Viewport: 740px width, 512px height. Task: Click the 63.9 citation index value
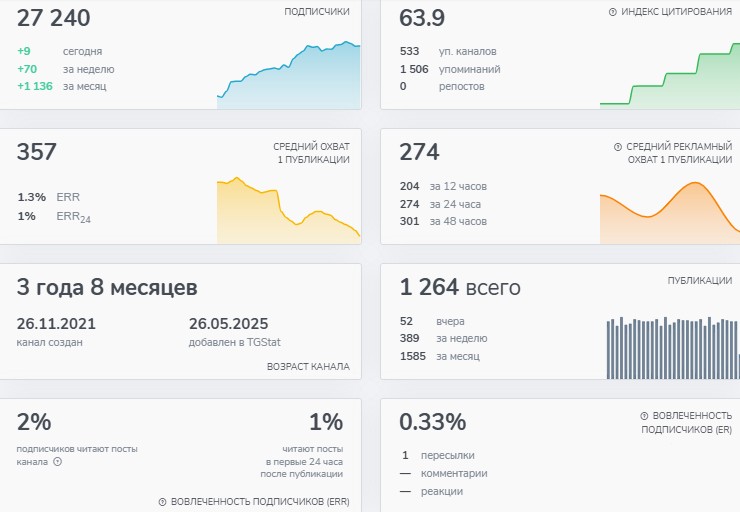tap(422, 18)
